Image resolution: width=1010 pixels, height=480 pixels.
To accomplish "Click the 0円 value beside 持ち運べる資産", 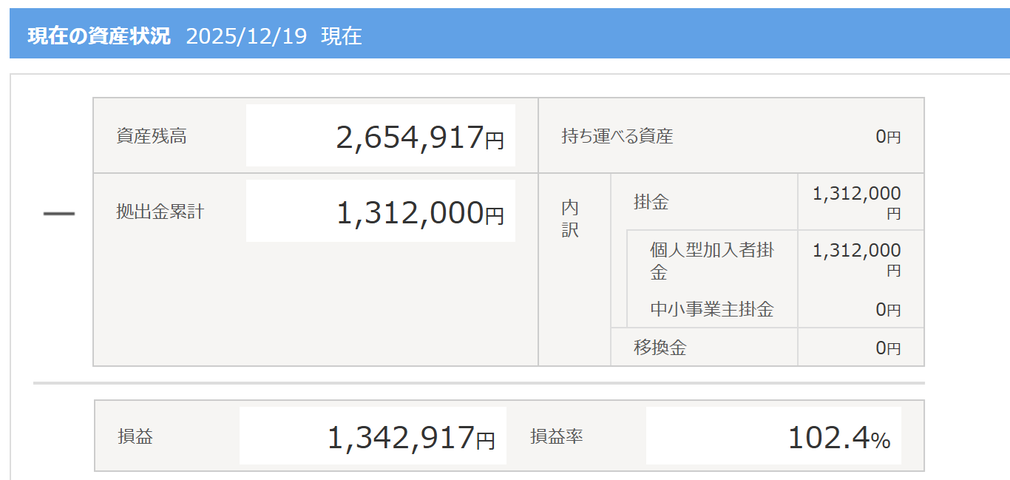I will 888,137.
